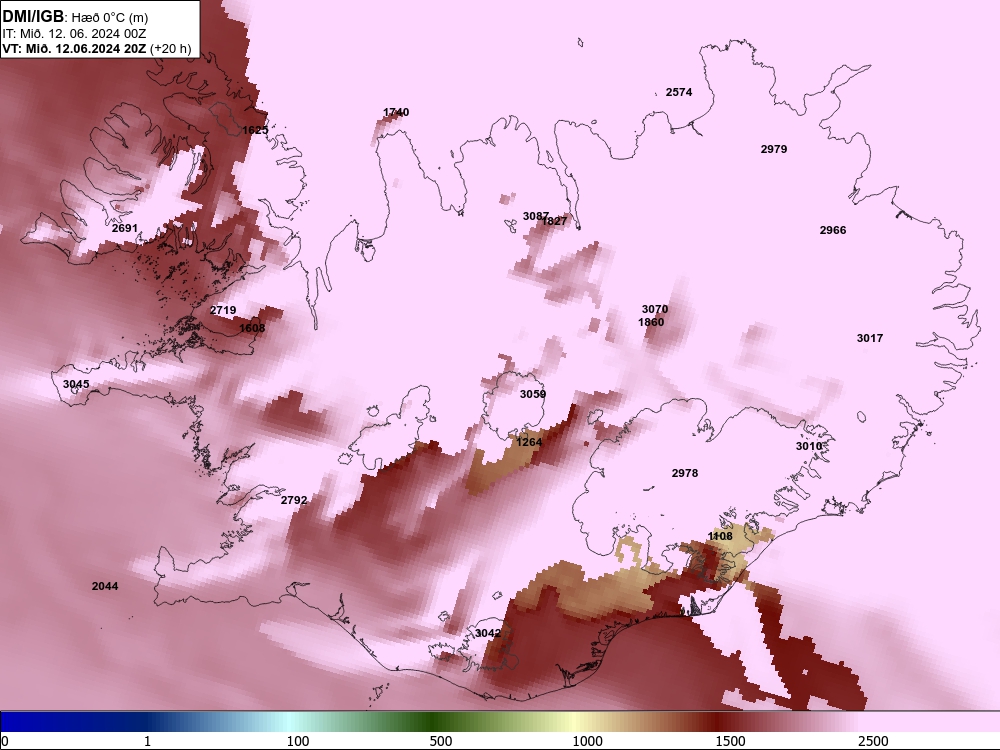Click the 2691 height value
1000x750 pixels.
(x=124, y=228)
